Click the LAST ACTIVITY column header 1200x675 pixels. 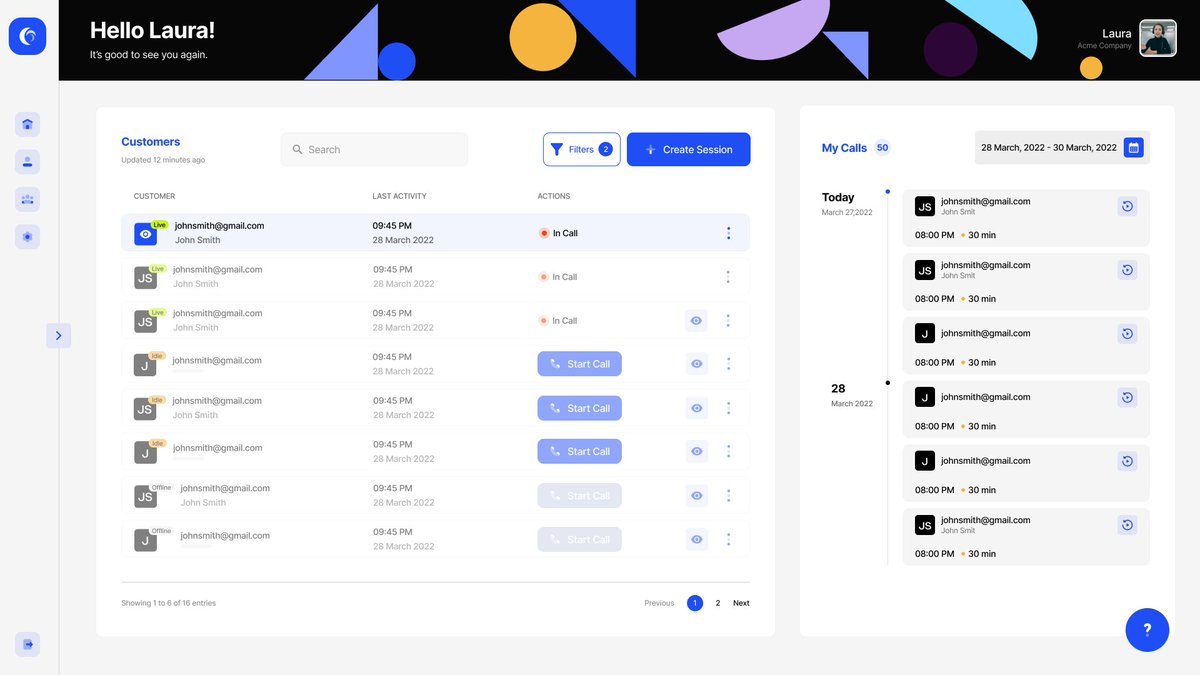point(400,197)
